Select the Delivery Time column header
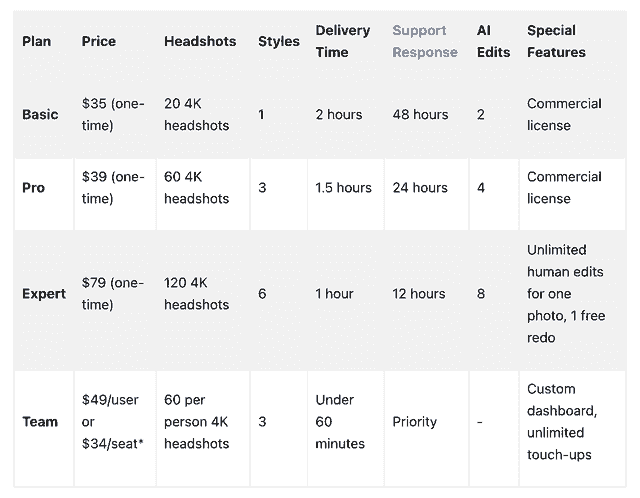Screen dimensions: 640x498 click(x=342, y=41)
